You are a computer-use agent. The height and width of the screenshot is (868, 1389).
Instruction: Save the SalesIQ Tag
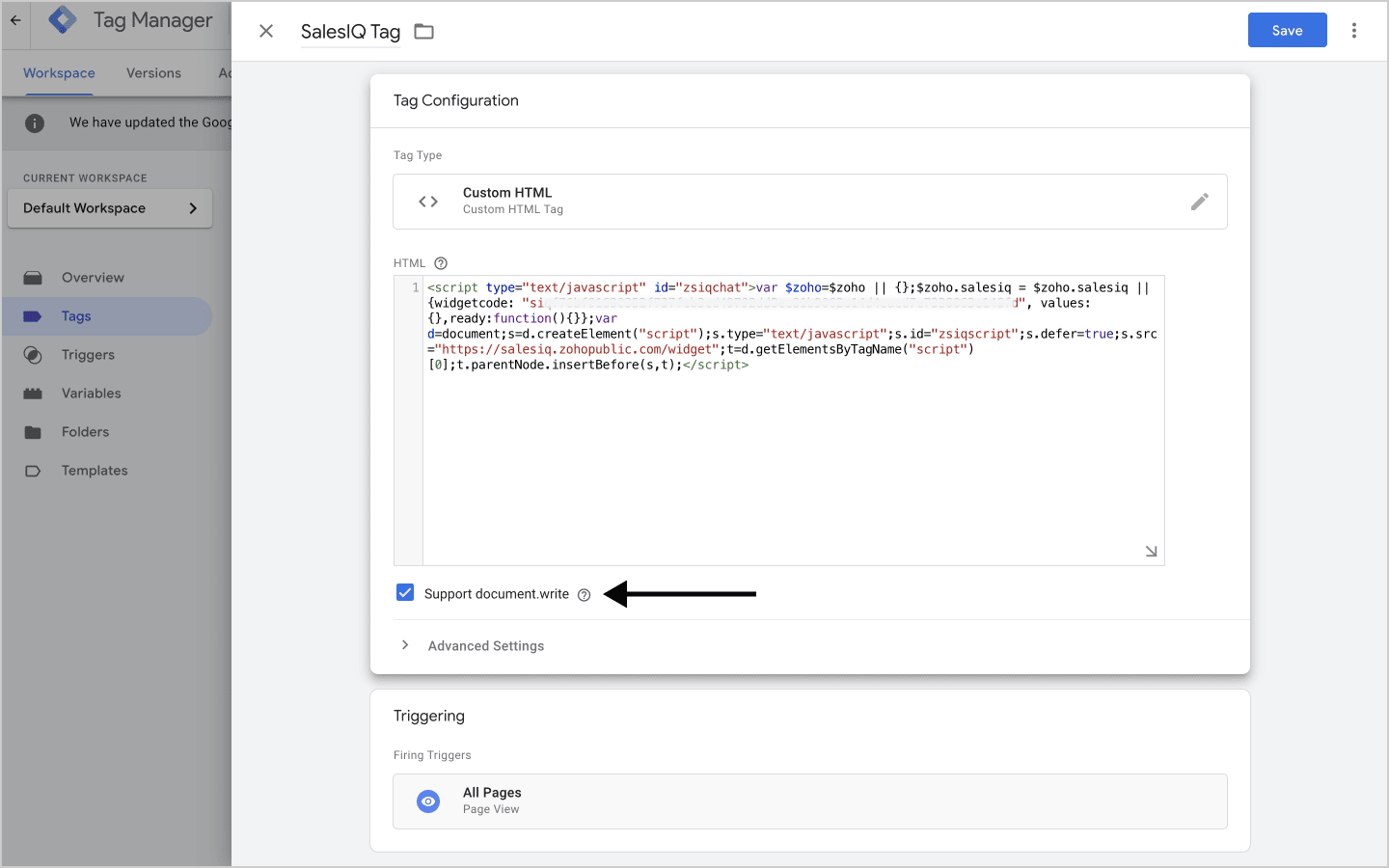coord(1287,30)
